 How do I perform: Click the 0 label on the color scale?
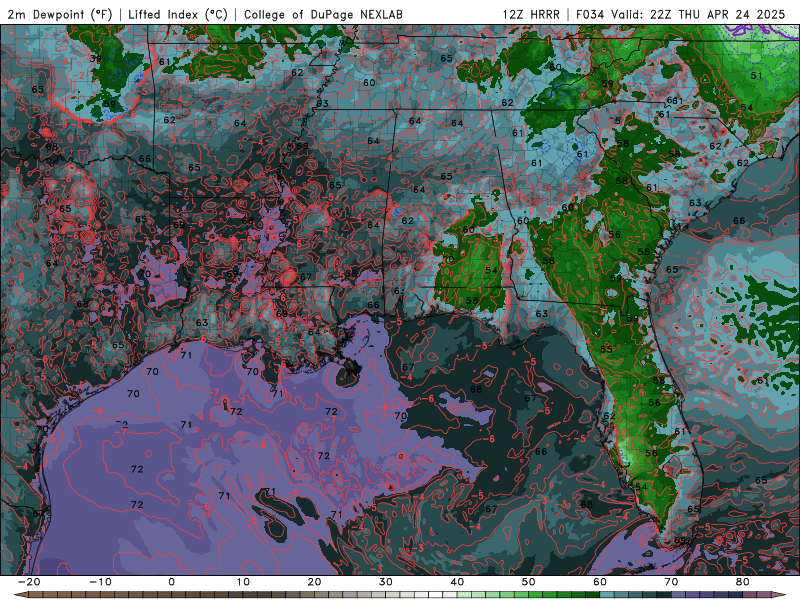click(171, 582)
